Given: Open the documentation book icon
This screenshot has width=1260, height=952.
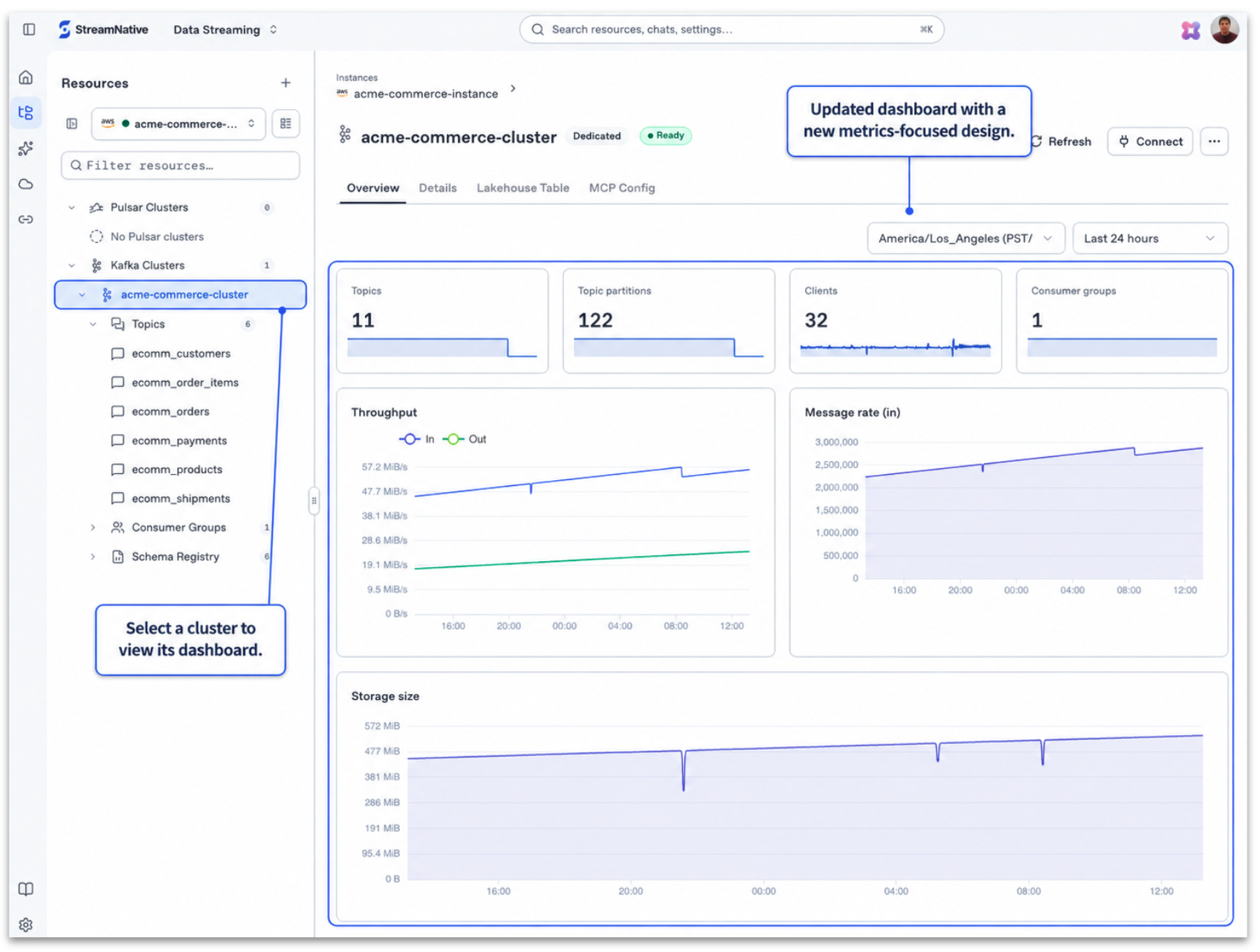Looking at the screenshot, I should point(26,889).
